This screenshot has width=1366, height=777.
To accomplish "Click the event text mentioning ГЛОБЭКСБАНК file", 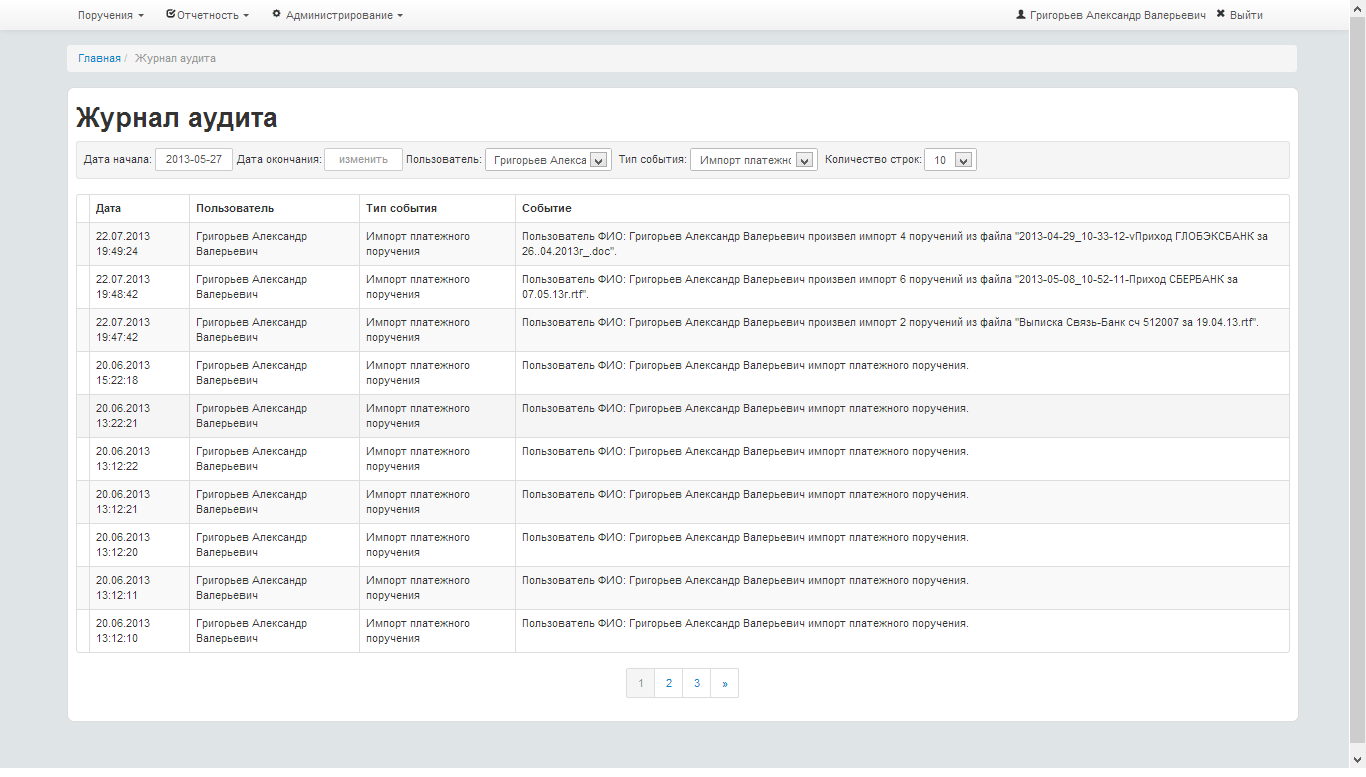I will click(x=895, y=244).
